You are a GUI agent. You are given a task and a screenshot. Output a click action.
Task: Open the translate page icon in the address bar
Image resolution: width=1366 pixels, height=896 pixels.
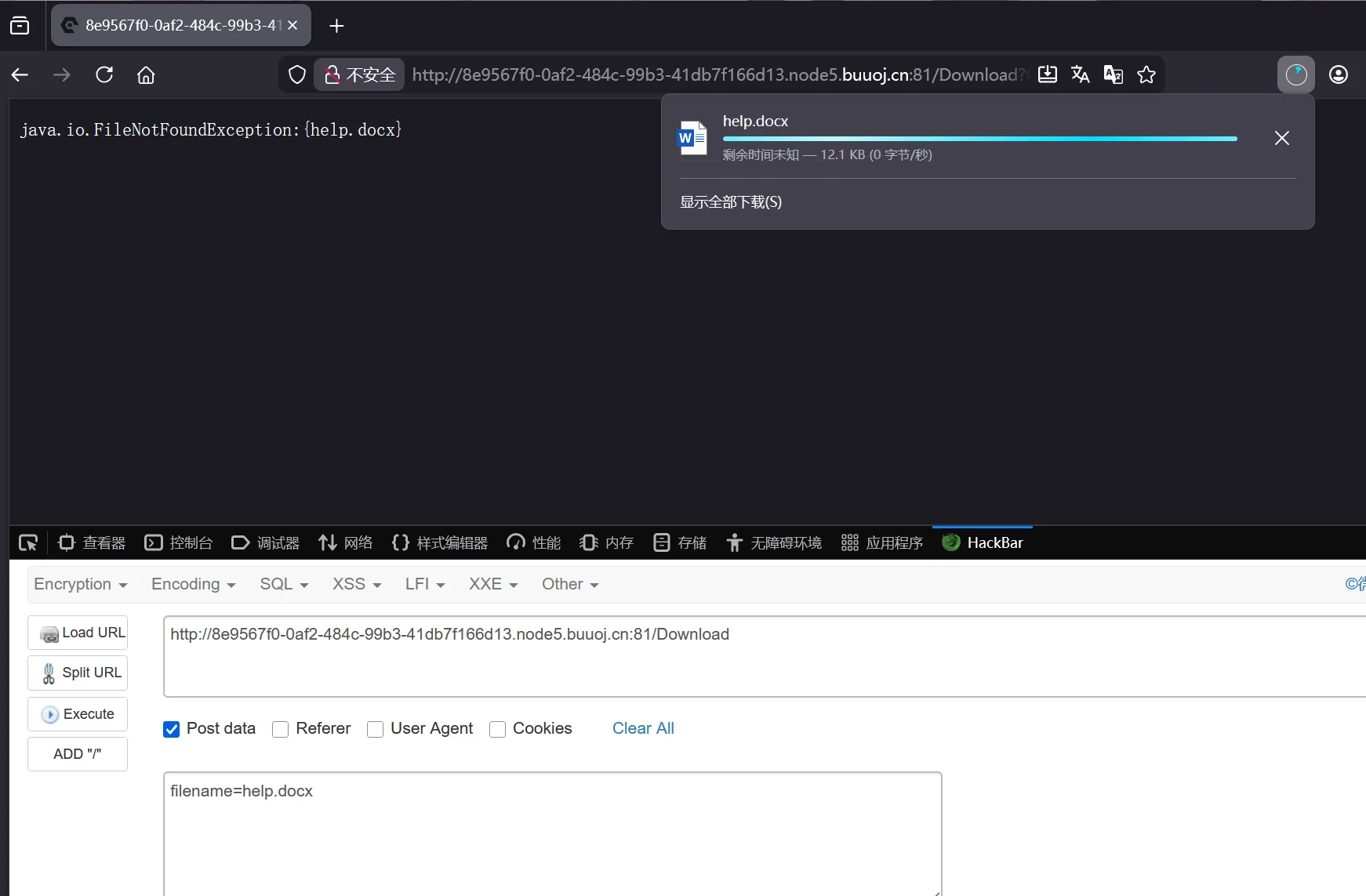(x=1080, y=74)
